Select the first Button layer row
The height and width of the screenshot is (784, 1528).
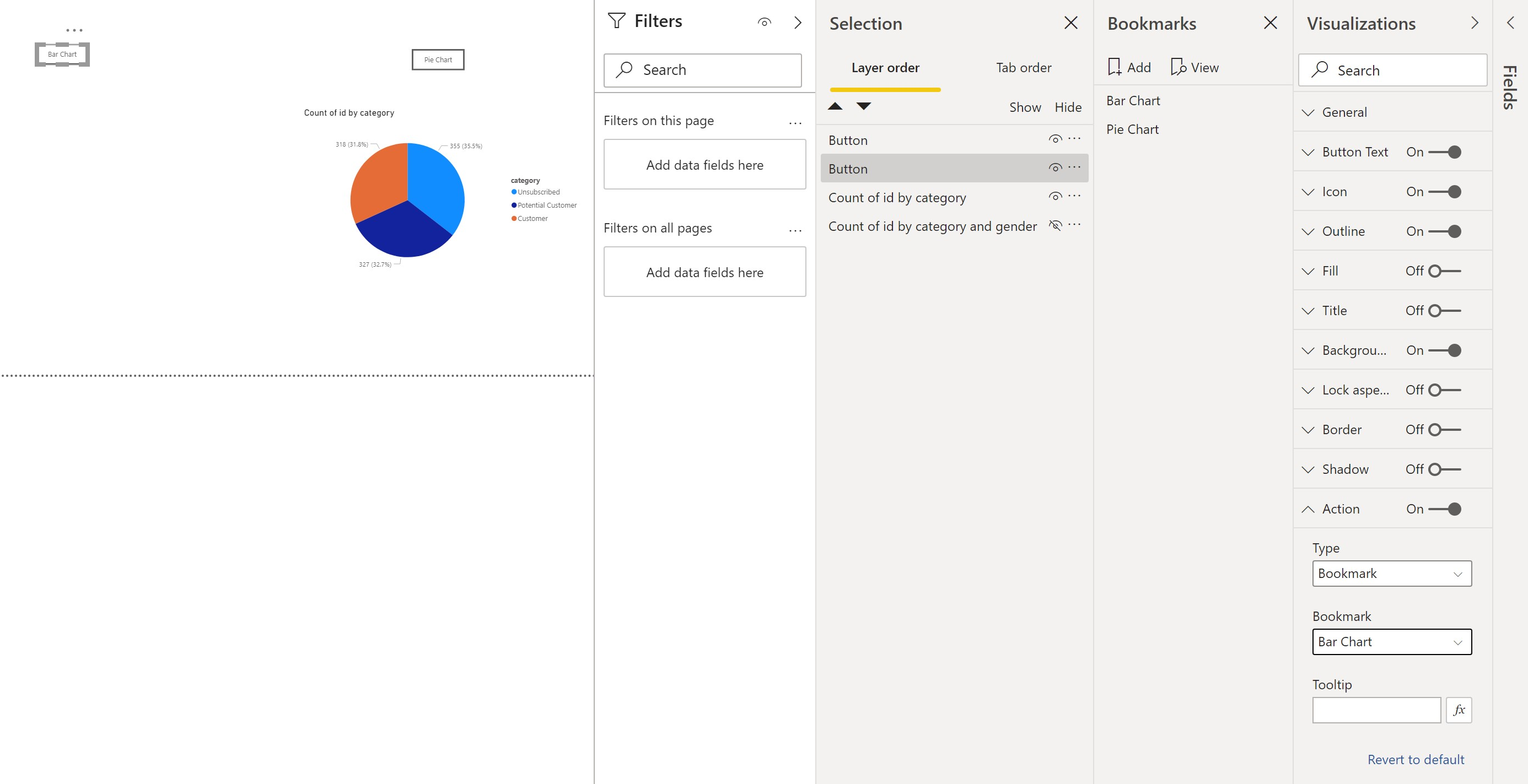click(x=954, y=140)
